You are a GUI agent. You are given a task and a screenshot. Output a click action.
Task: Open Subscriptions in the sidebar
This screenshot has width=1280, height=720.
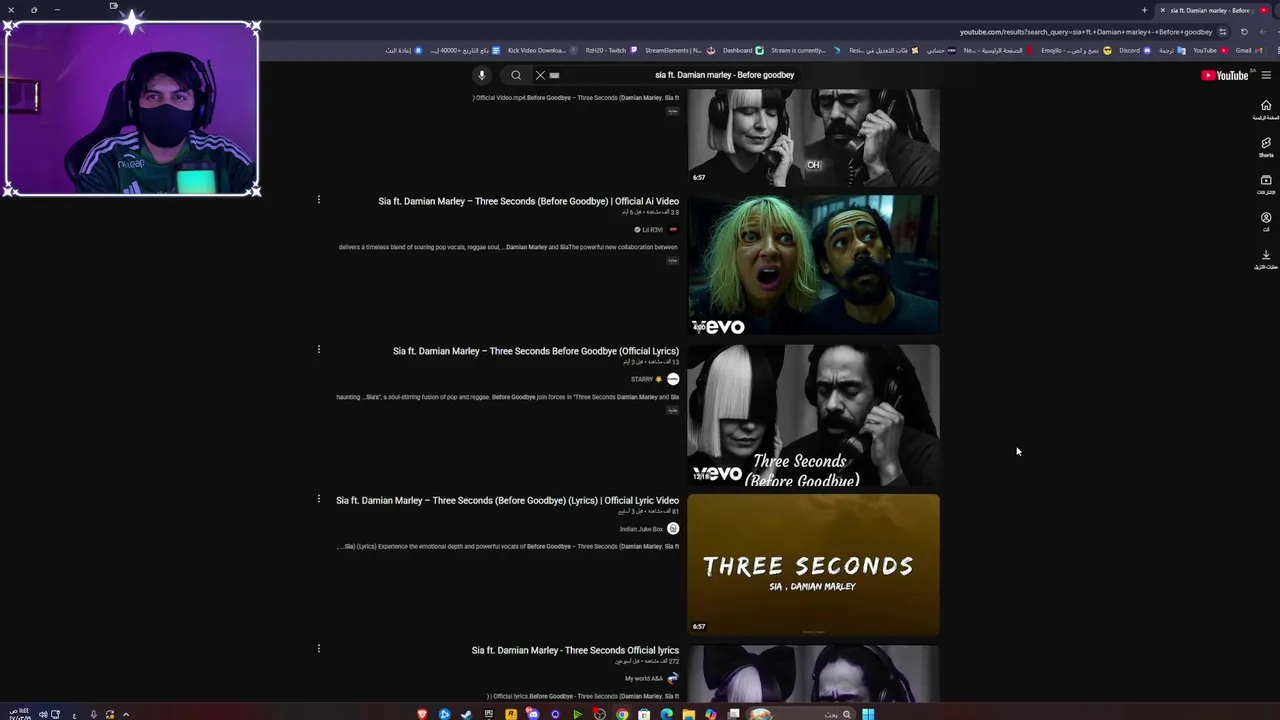pos(1266,184)
